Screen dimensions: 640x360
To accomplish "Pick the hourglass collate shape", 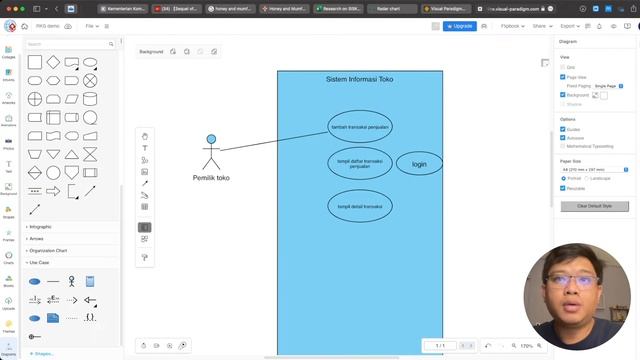I will click(90, 154).
